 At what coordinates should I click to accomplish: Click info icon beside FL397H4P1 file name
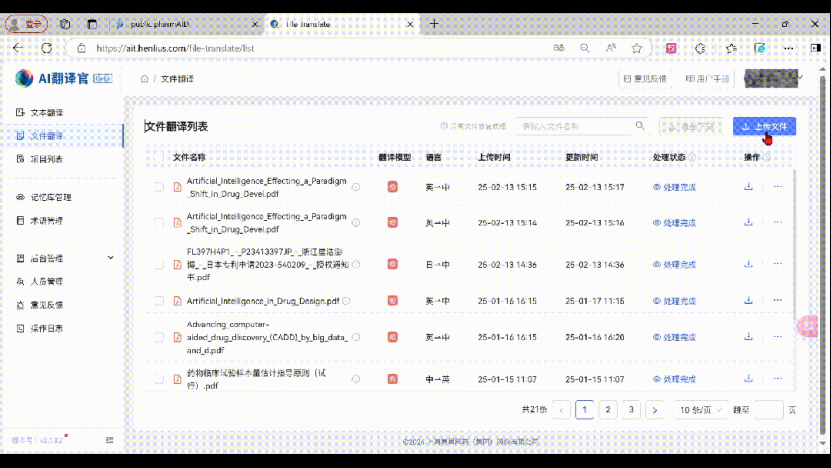tap(356, 264)
